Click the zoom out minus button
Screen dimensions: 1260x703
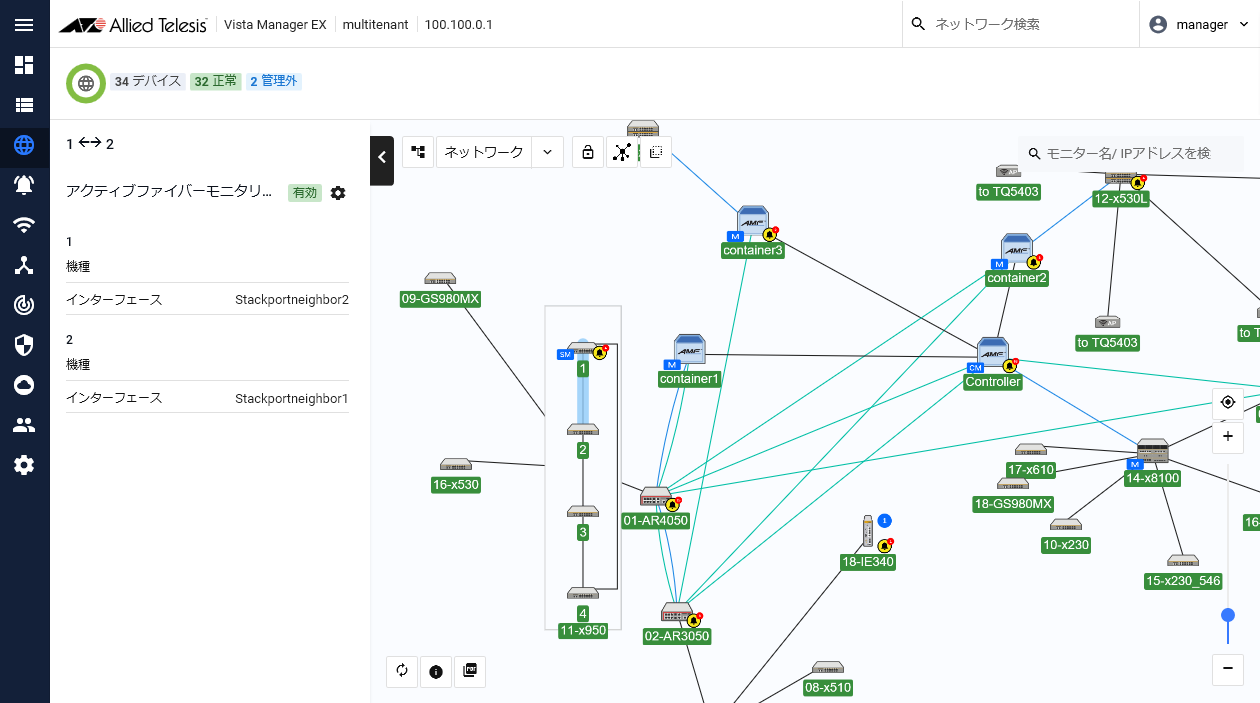click(x=1228, y=669)
